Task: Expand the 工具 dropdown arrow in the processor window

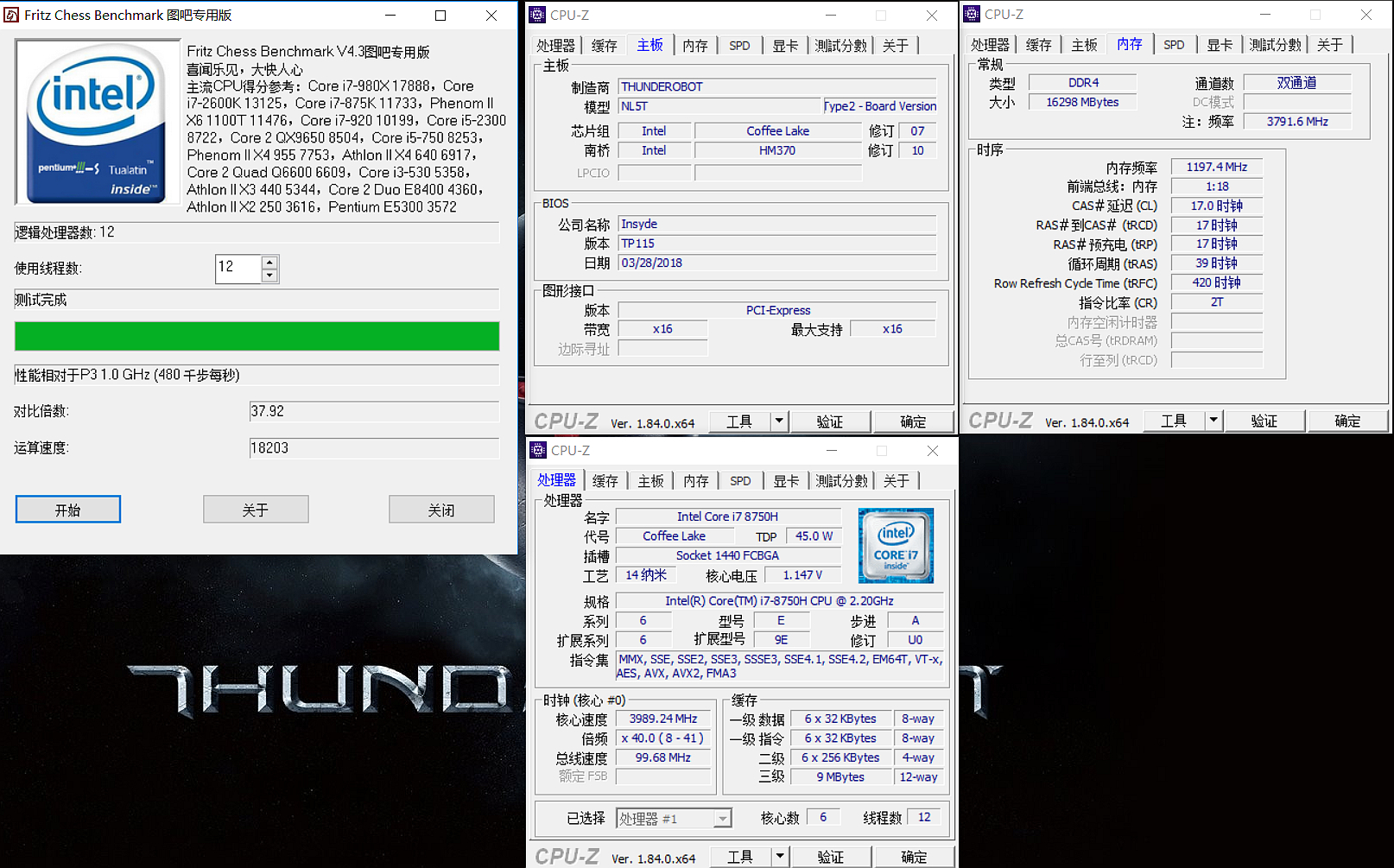Action: click(780, 856)
